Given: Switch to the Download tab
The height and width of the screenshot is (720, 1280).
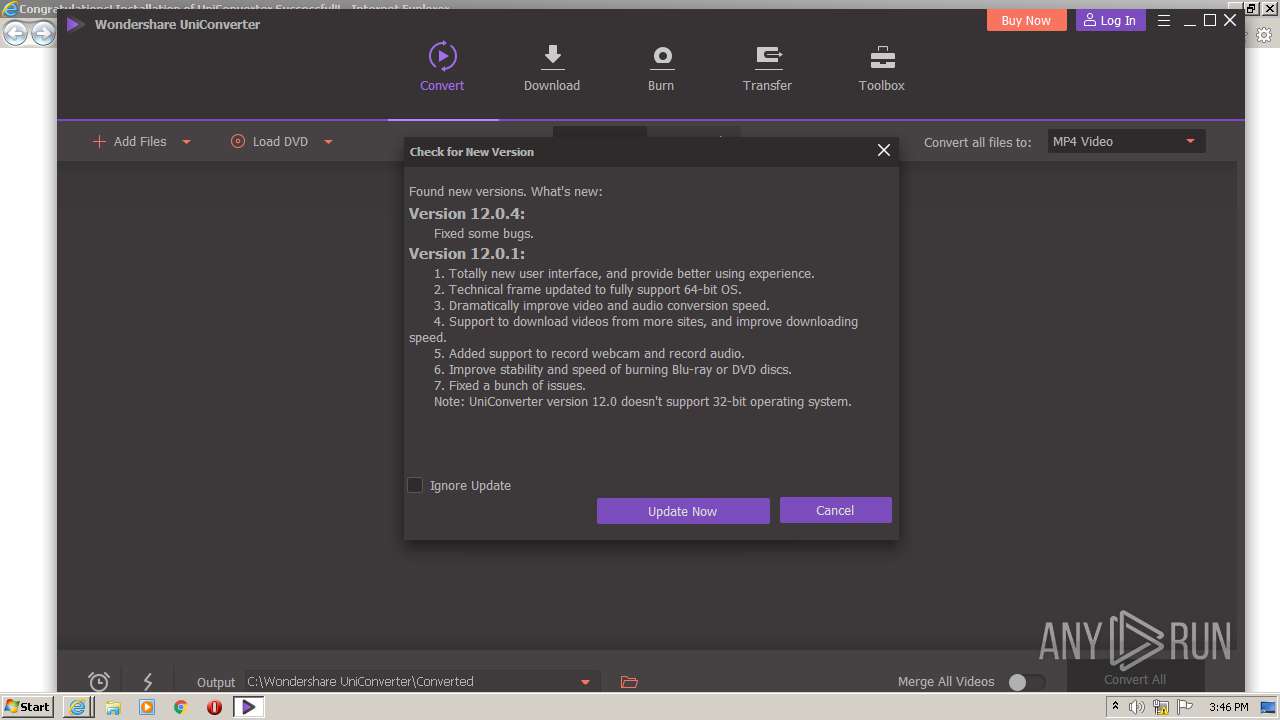Looking at the screenshot, I should coord(552,68).
